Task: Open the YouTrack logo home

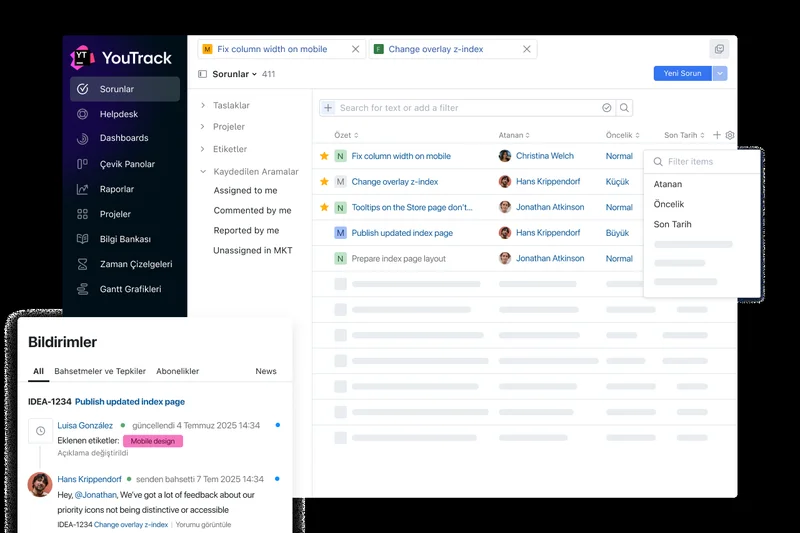Action: tap(121, 58)
